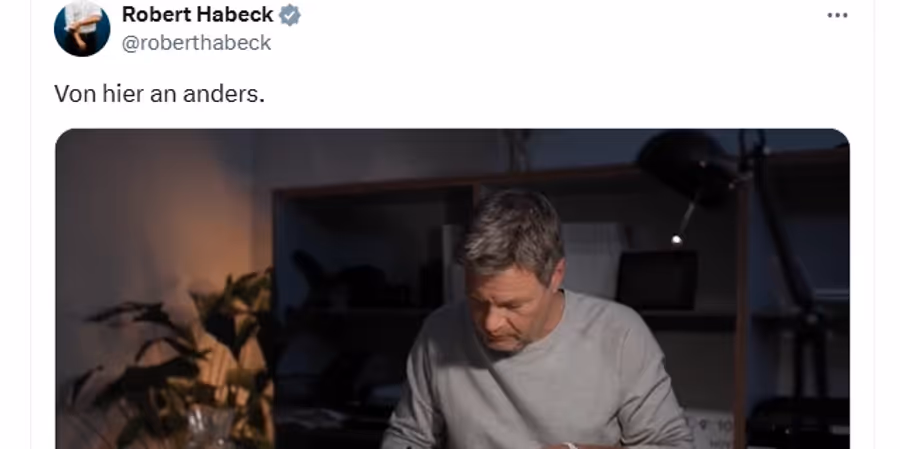Open the Robert Habeck display name link
The height and width of the screenshot is (449, 900).
coord(197,15)
